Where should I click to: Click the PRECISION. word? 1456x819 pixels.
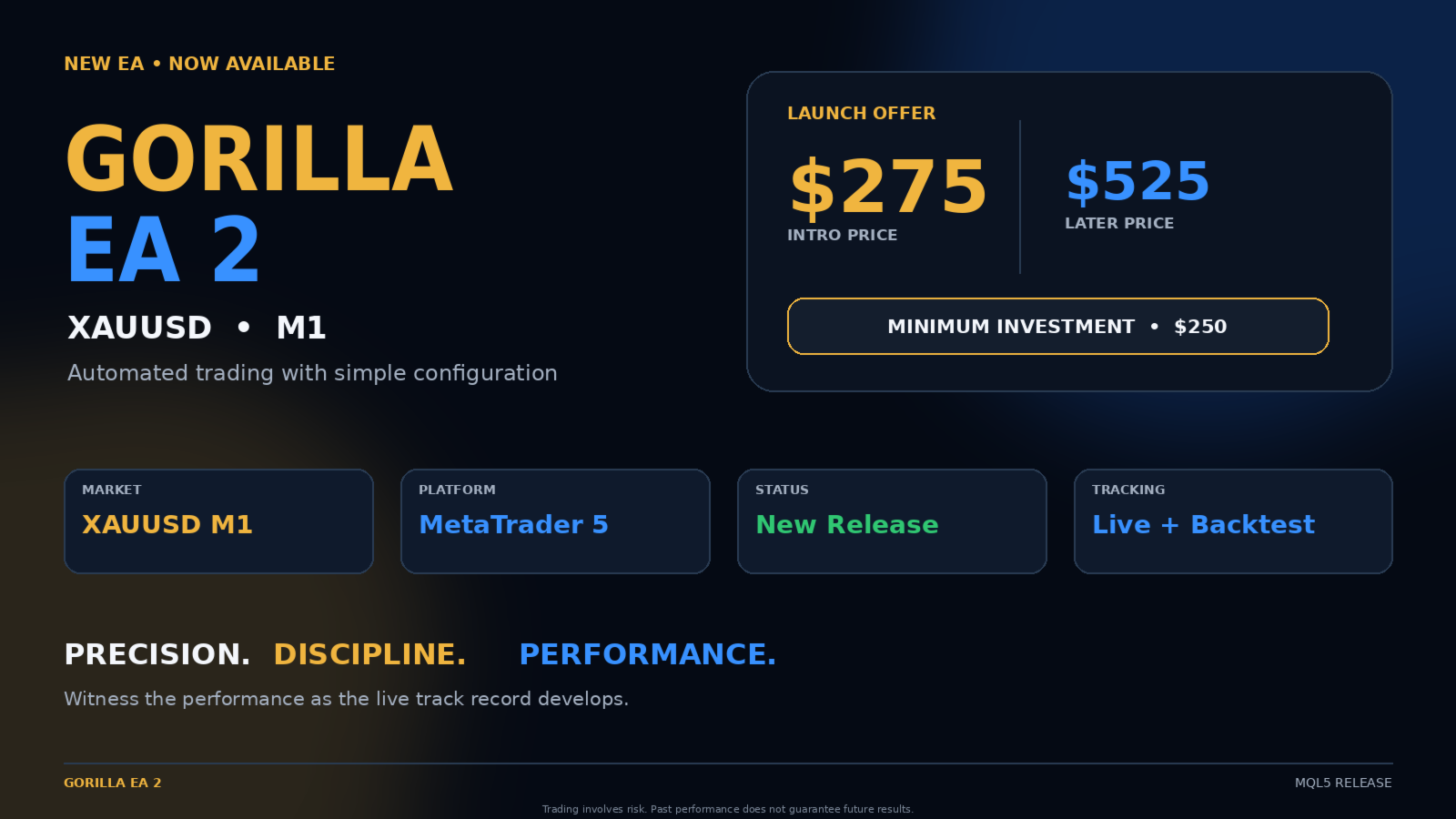coord(157,654)
